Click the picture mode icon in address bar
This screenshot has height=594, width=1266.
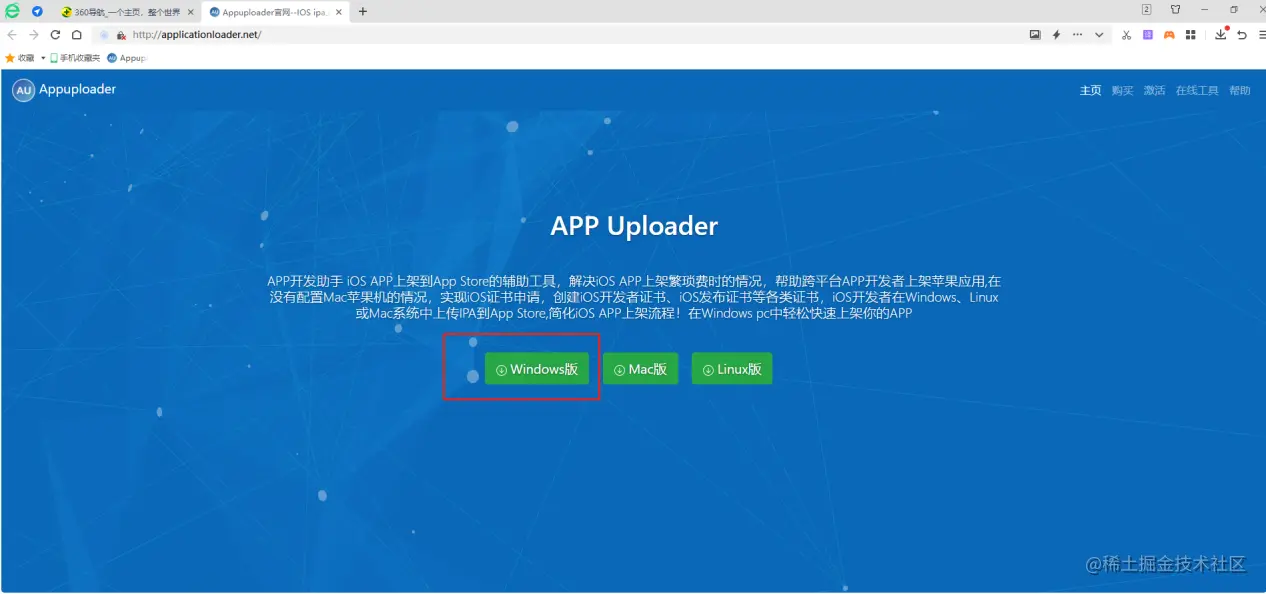tap(1035, 34)
